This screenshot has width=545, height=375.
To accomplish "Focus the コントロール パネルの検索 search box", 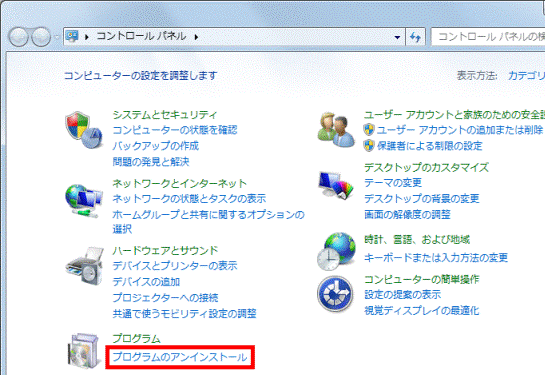I will point(488,36).
